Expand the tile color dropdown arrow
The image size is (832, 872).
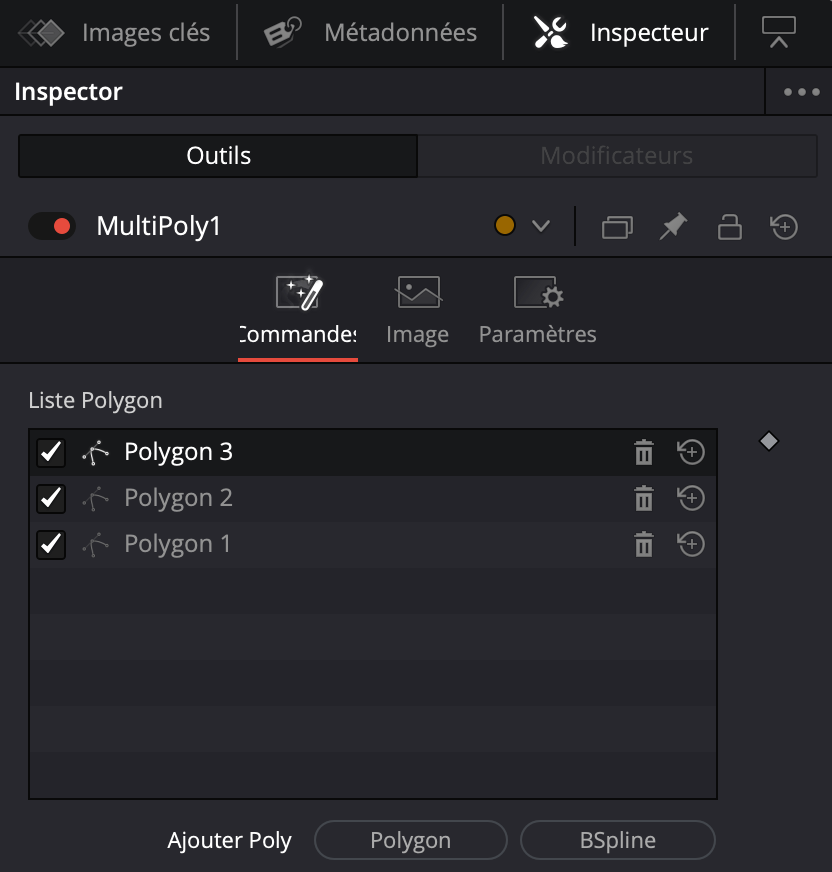(541, 226)
